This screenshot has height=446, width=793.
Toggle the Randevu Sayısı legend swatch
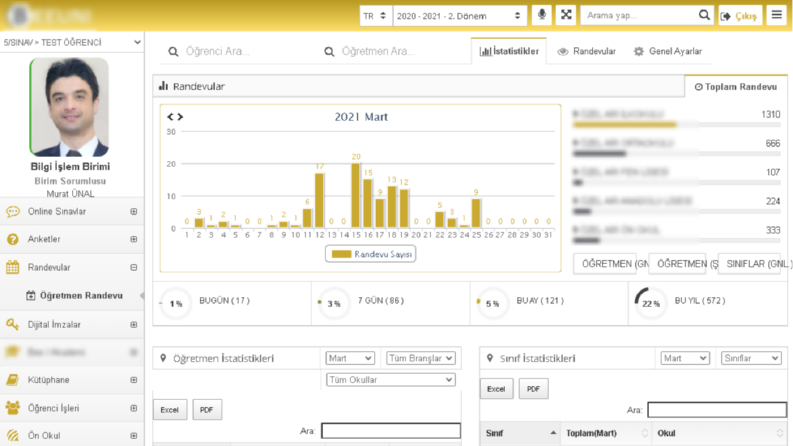point(341,254)
